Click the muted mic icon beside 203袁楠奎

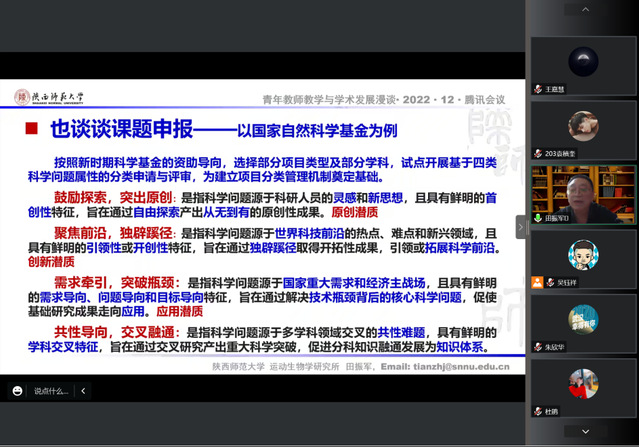click(537, 153)
